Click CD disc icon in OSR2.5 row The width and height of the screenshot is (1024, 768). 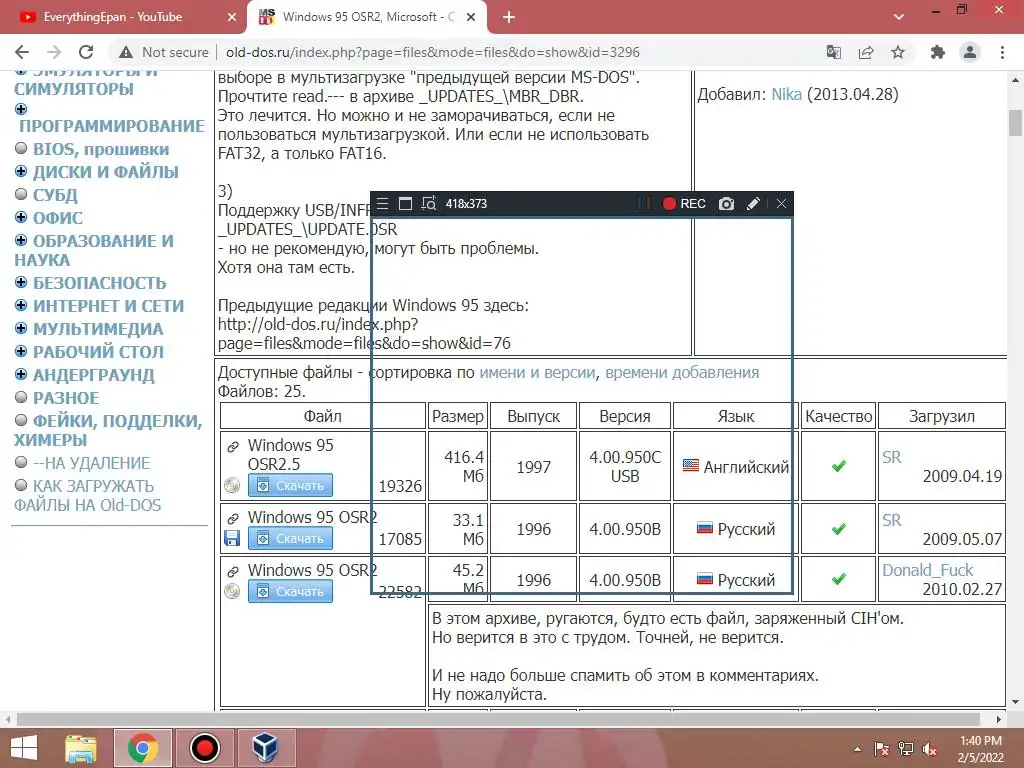coord(232,485)
